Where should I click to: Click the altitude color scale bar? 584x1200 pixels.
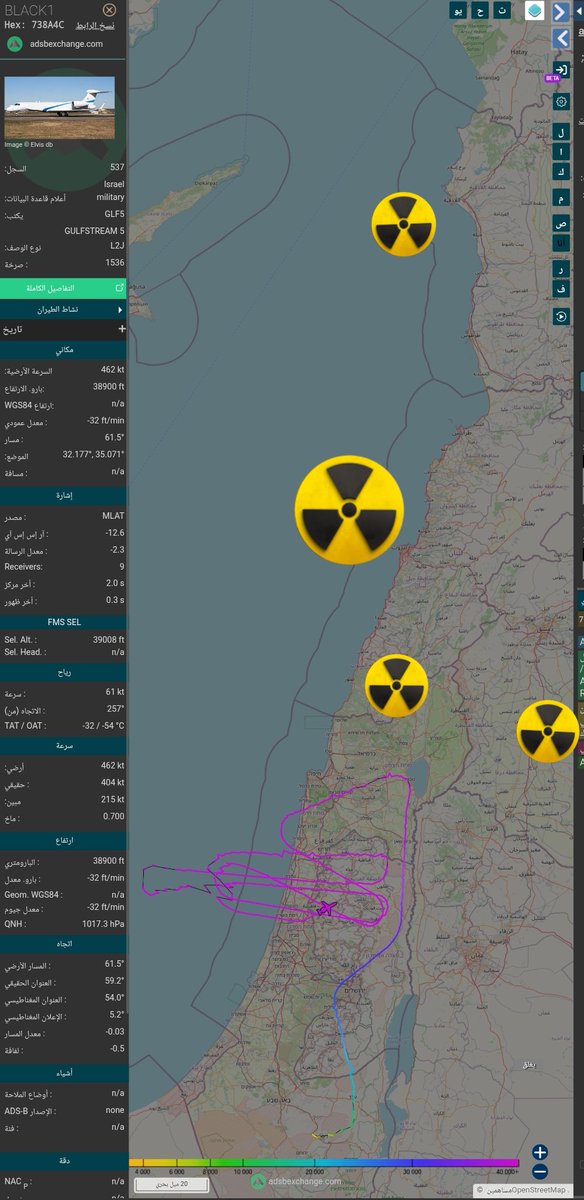tap(326, 1164)
